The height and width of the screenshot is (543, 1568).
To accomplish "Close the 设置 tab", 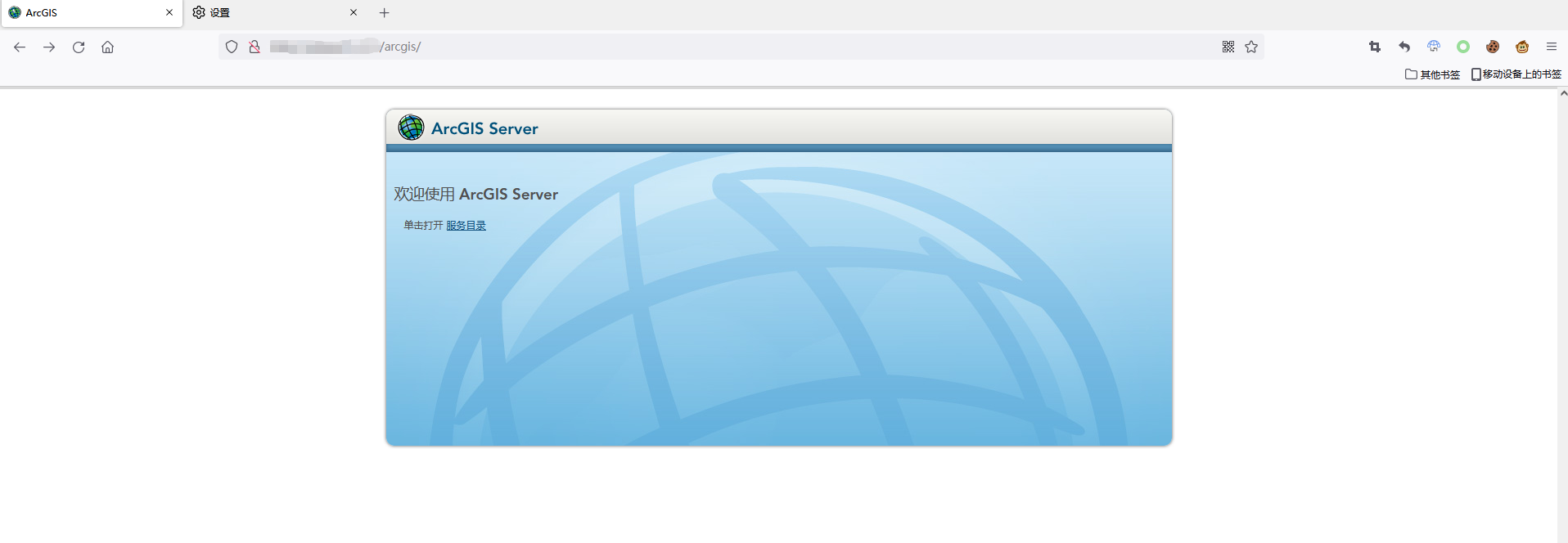I will click(x=354, y=13).
